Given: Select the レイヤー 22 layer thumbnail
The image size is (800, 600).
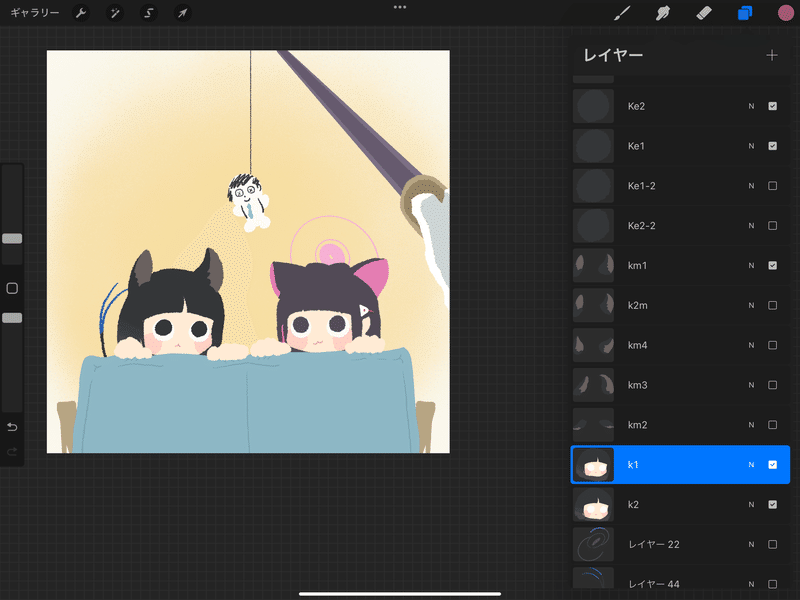Looking at the screenshot, I should (593, 544).
